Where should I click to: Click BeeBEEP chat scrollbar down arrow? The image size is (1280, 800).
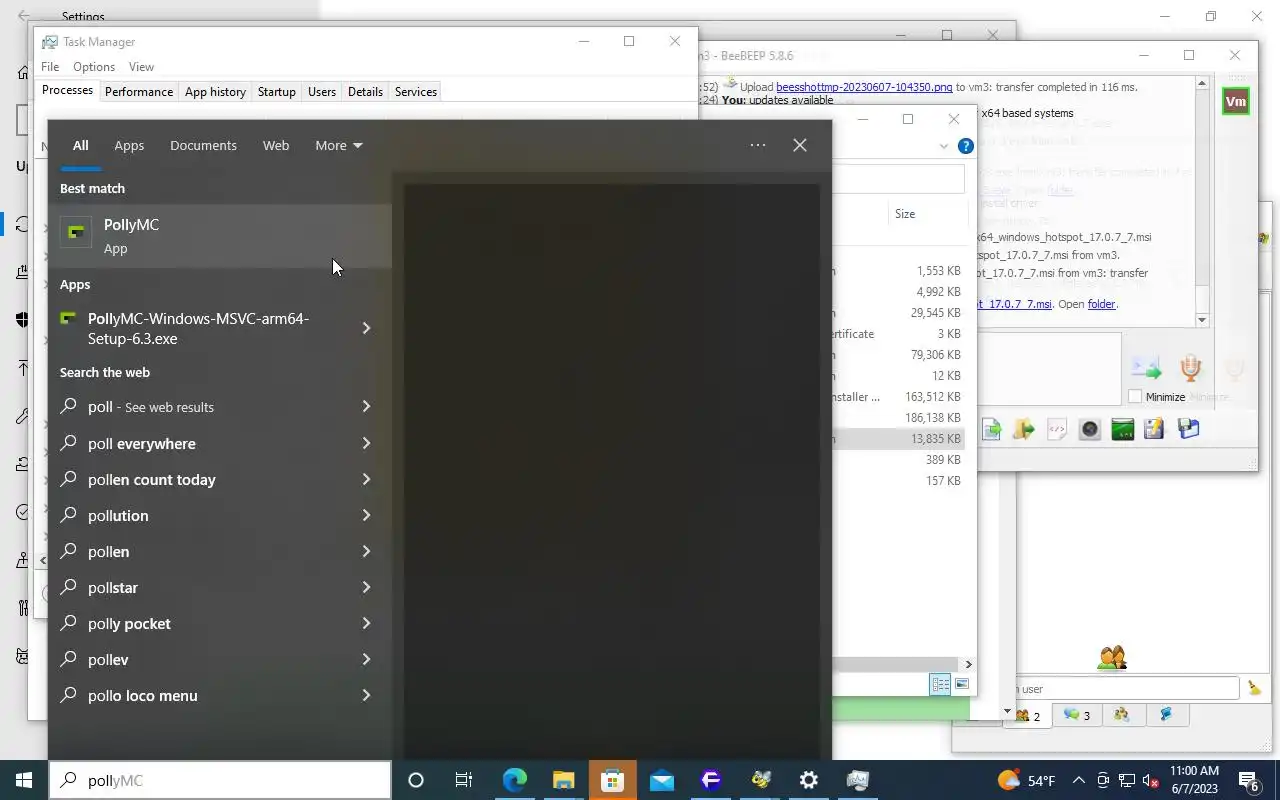1203,320
